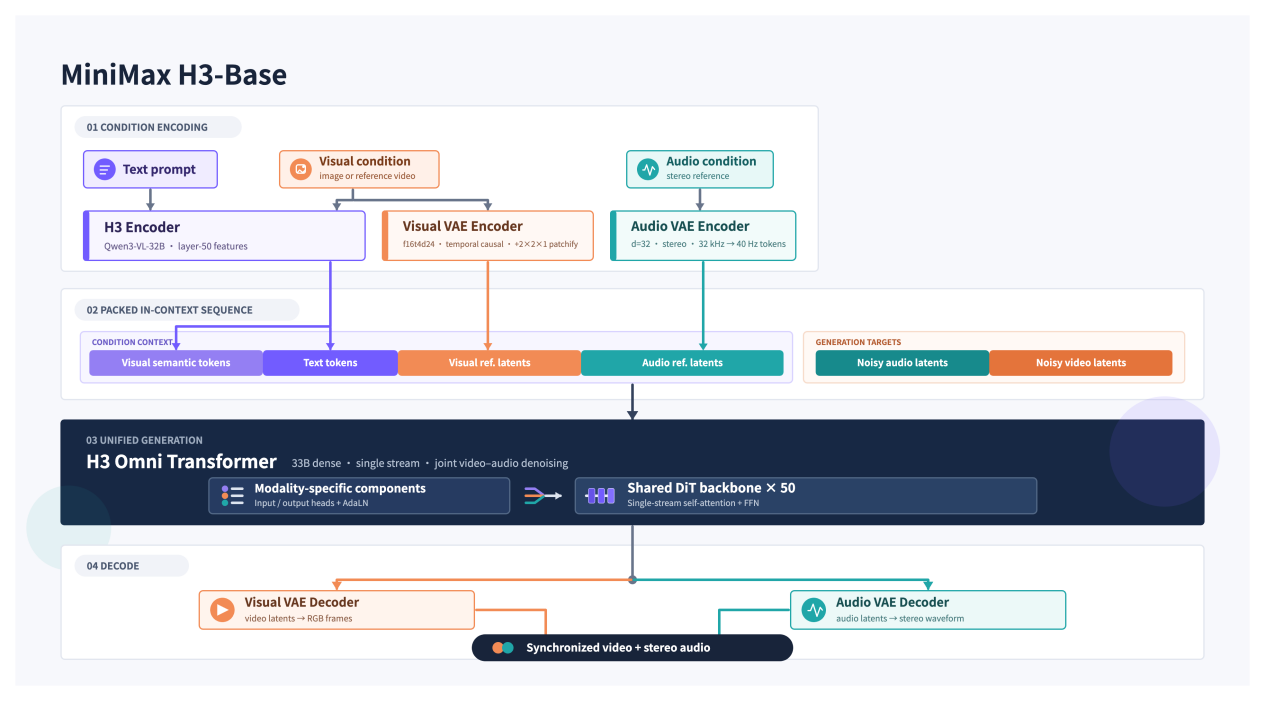Click 'audio latents → stereo waveform' text
The image size is (1265, 701).
[x=899, y=619]
